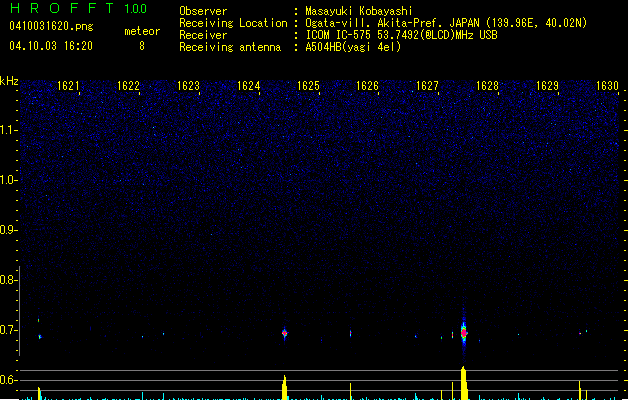The height and width of the screenshot is (400, 629).
Task: Click the Receiving antenna label
Action: (230, 47)
